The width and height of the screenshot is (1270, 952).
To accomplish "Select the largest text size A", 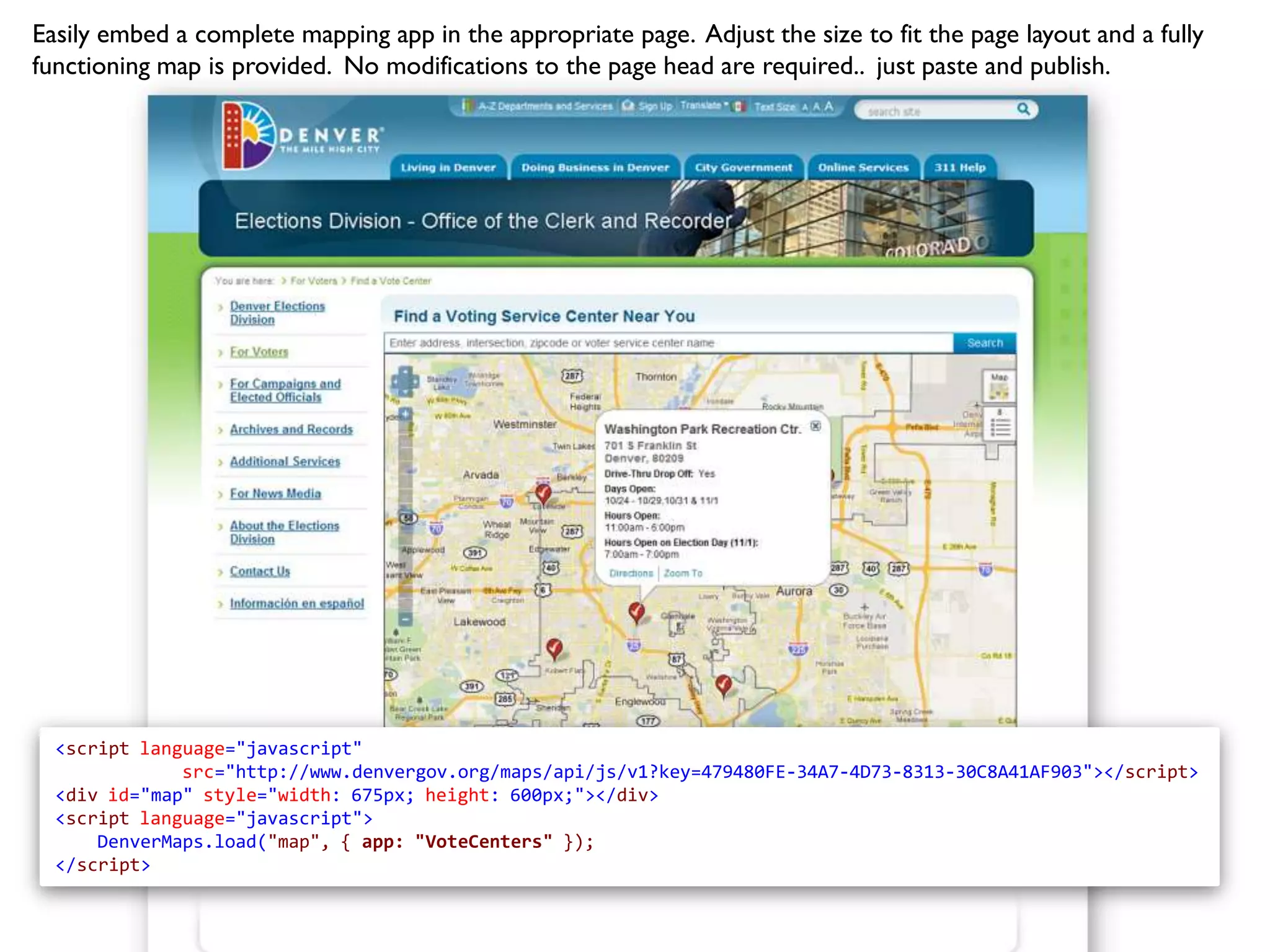I will [828, 106].
